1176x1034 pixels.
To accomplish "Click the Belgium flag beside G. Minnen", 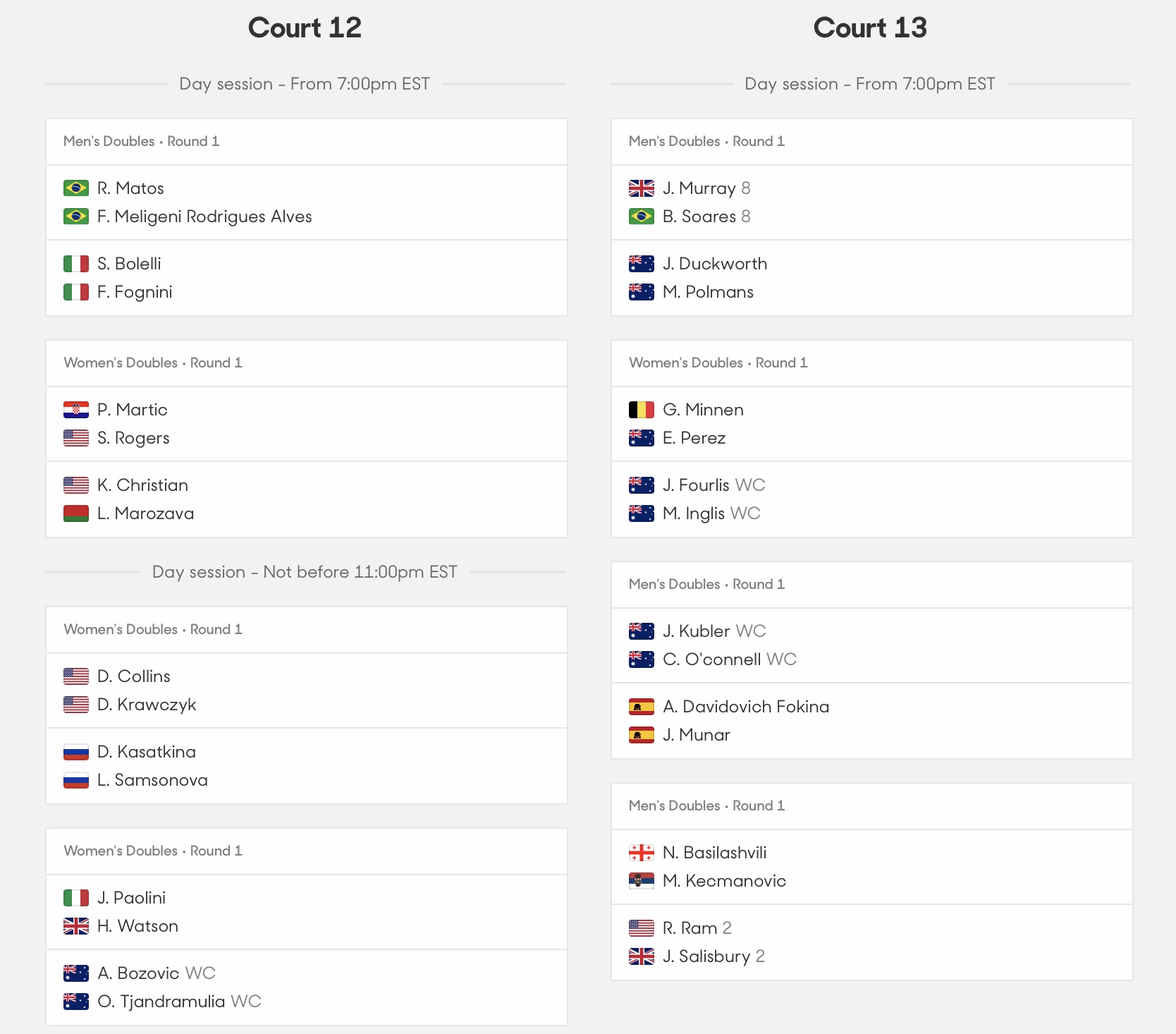I will coord(642,410).
